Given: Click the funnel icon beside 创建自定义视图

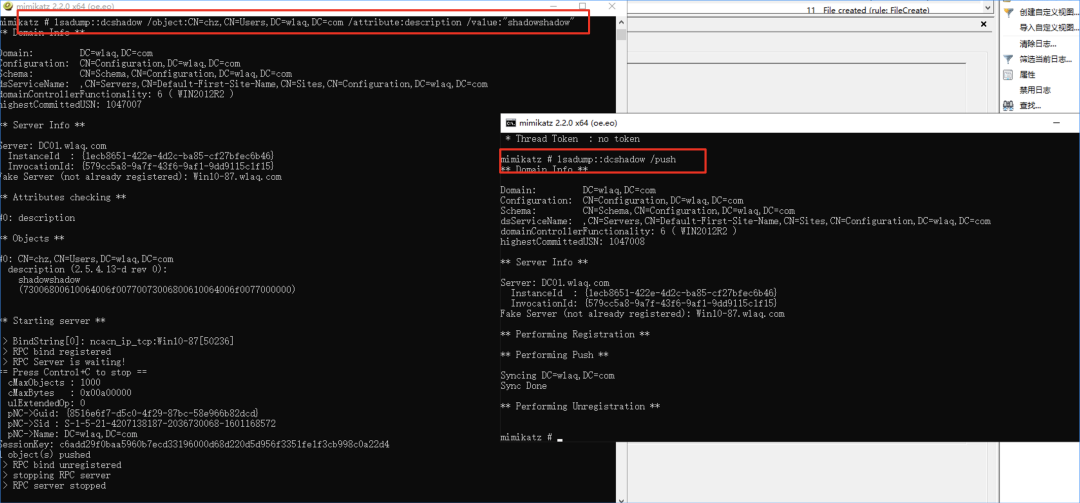Looking at the screenshot, I should pos(1008,12).
